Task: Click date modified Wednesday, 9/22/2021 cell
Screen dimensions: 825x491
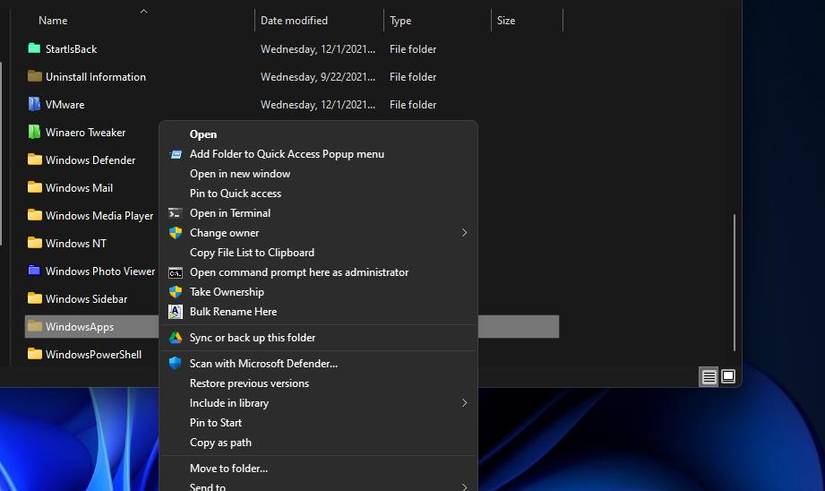Action: click(x=318, y=77)
